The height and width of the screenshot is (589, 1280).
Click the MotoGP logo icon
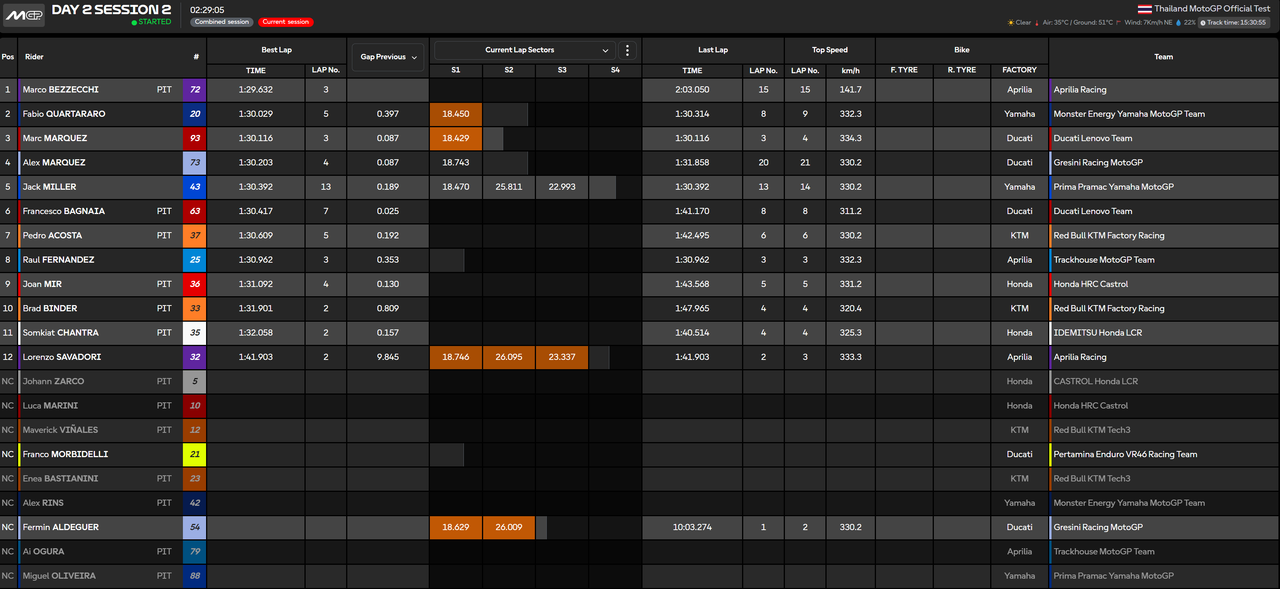pos(25,15)
